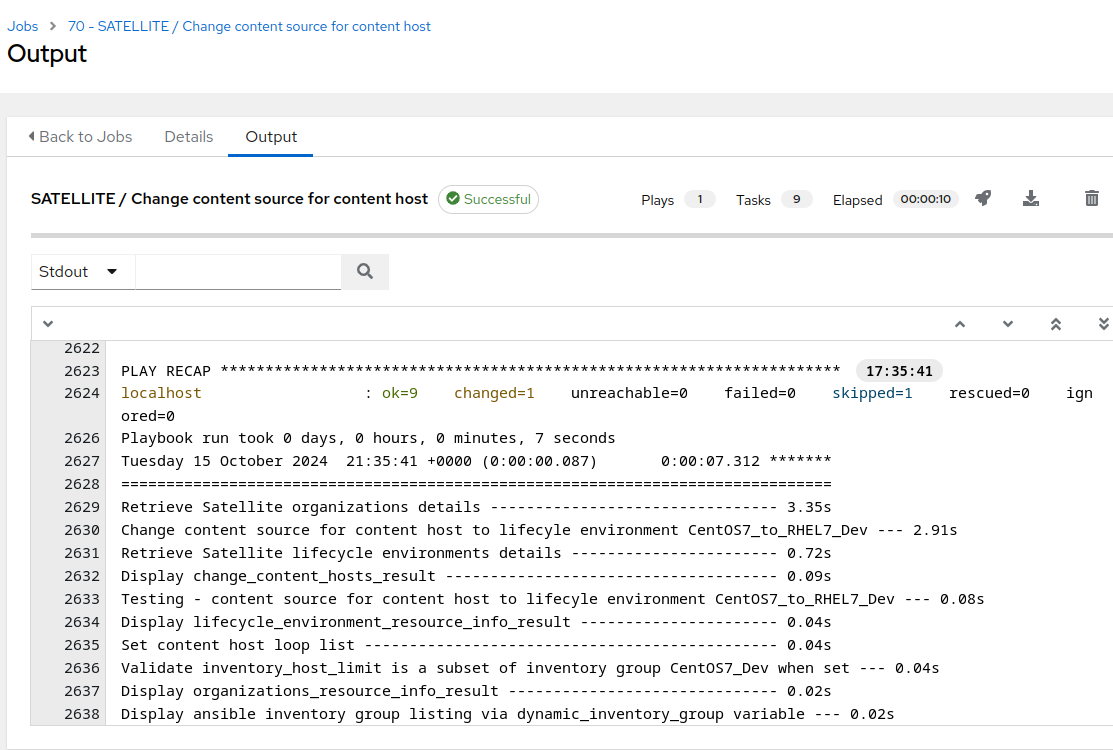Screen dimensions: 1113x750
Task: Jump to previous output section, single up chevron
Action: tap(960, 324)
